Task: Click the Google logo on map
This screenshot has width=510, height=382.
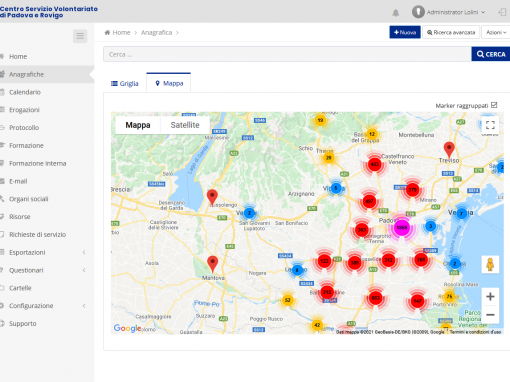Action: click(x=127, y=328)
